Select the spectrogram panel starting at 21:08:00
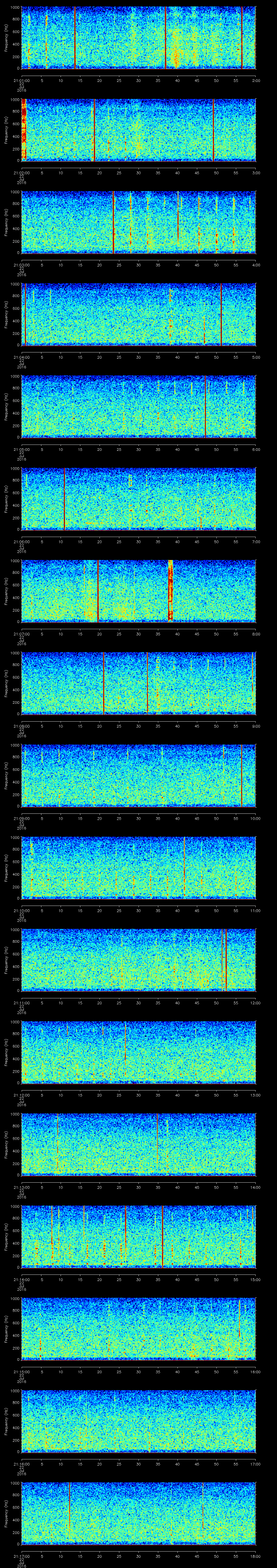Screen dimensions: 277x1568 point(139,683)
